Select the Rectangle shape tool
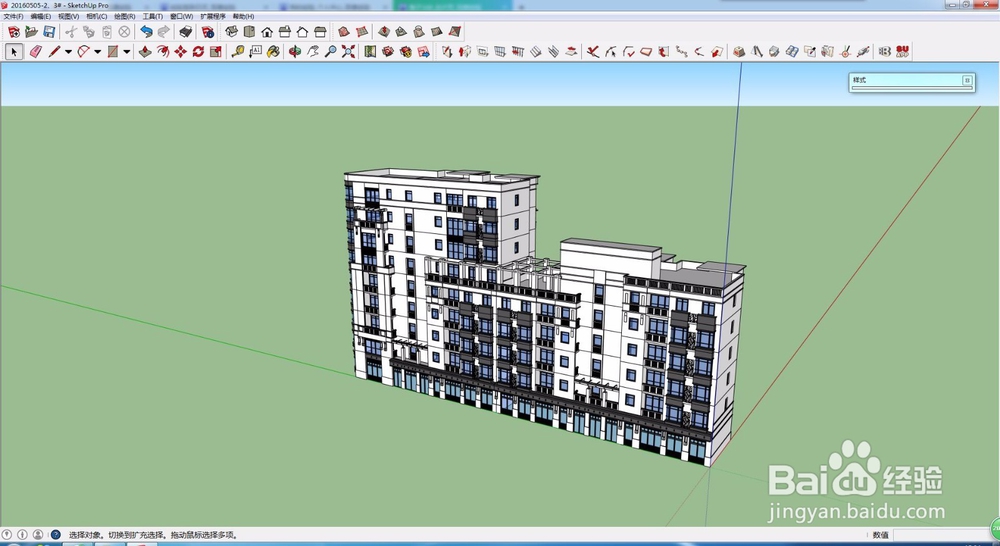This screenshot has width=1000, height=546. [112, 52]
